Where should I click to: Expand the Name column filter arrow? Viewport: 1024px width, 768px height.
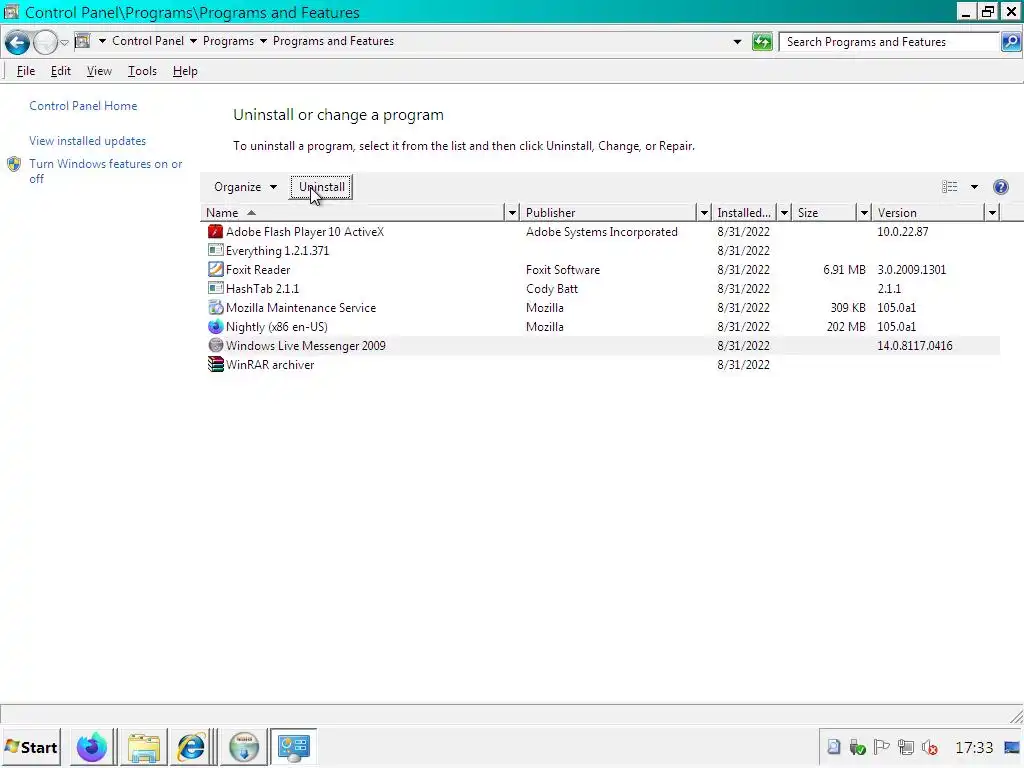[512, 213]
